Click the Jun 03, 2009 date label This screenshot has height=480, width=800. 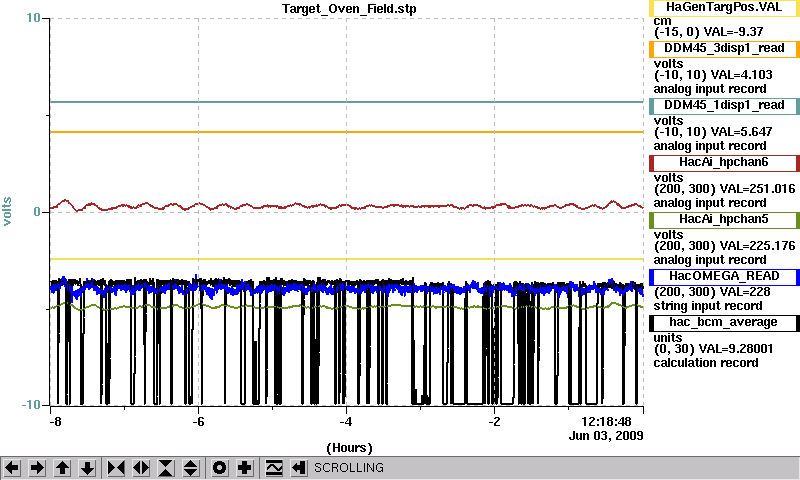point(606,436)
